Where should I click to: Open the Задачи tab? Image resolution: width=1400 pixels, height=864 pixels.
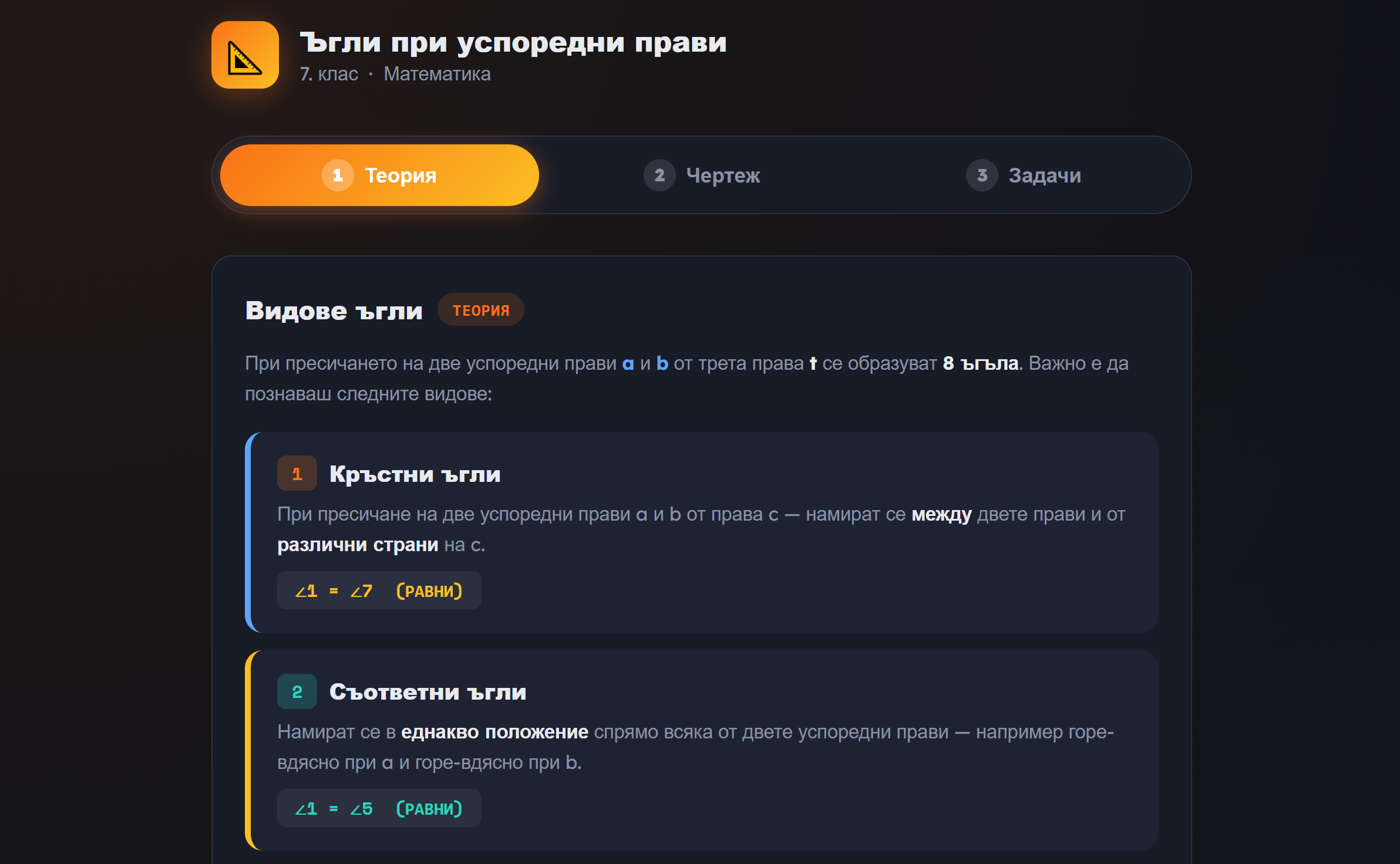(1024, 175)
